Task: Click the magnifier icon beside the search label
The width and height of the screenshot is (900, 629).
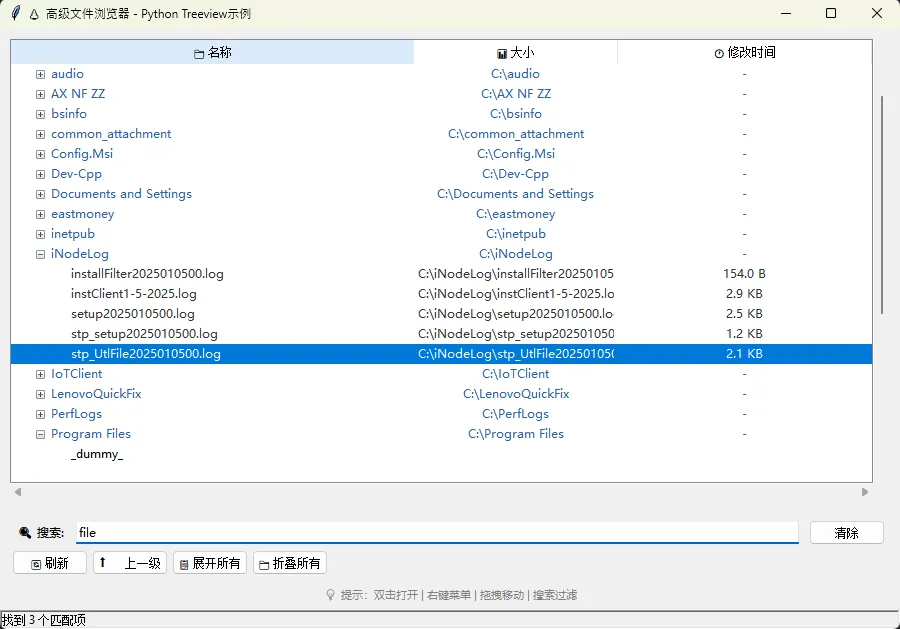Action: click(x=25, y=533)
